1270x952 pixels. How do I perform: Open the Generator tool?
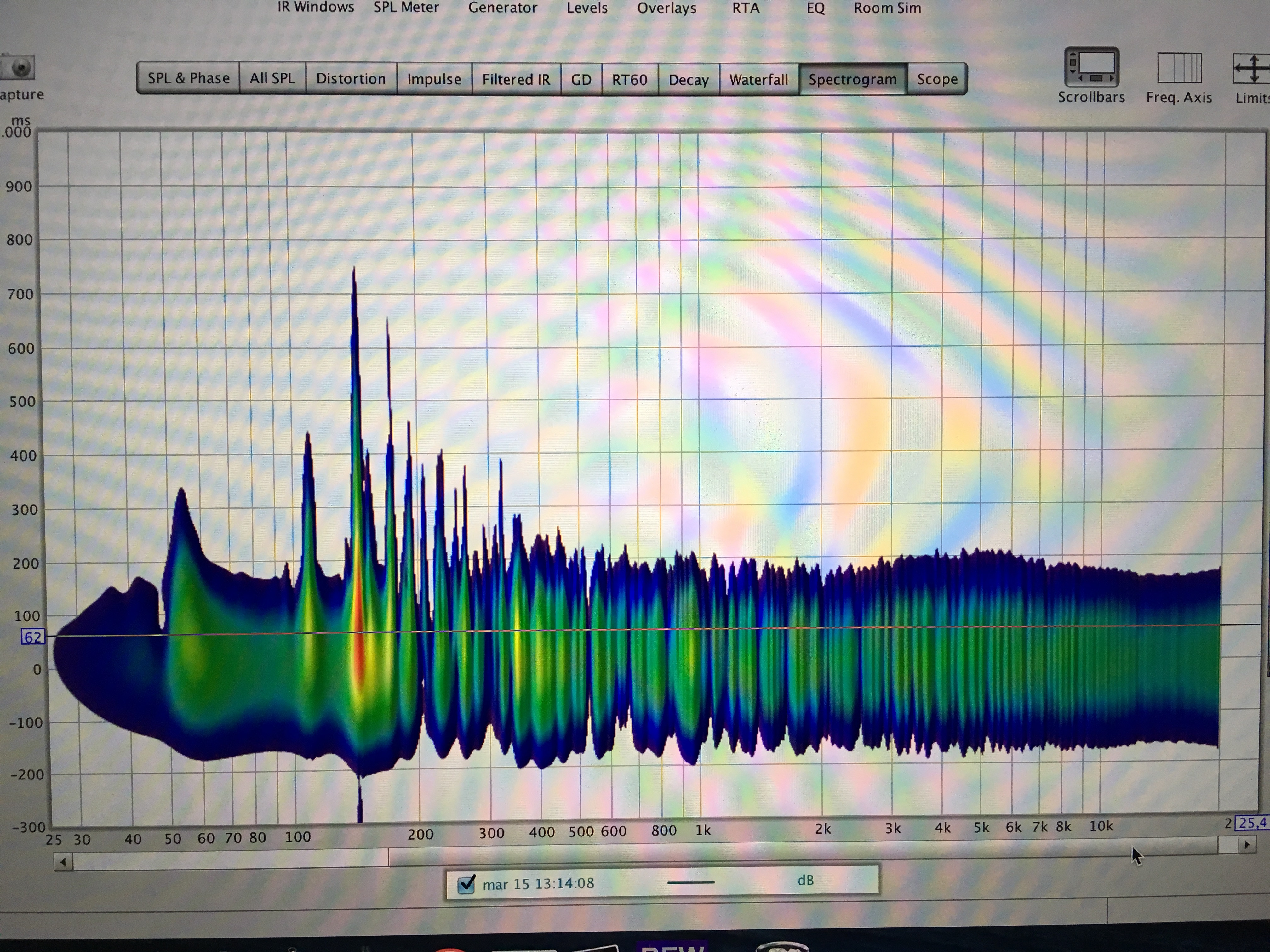pyautogui.click(x=502, y=8)
